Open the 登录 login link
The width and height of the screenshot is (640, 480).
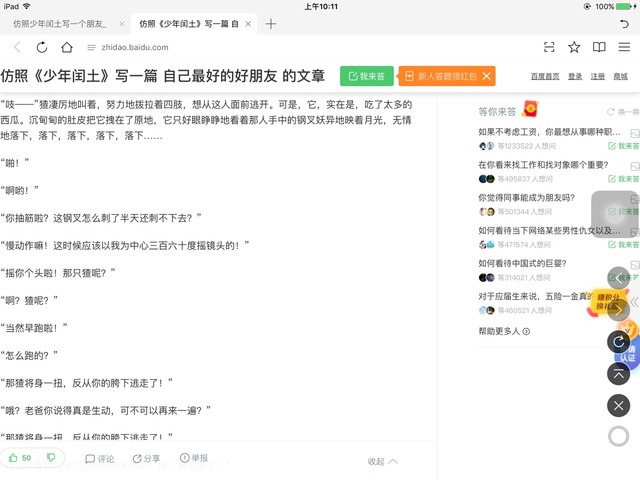click(x=575, y=76)
